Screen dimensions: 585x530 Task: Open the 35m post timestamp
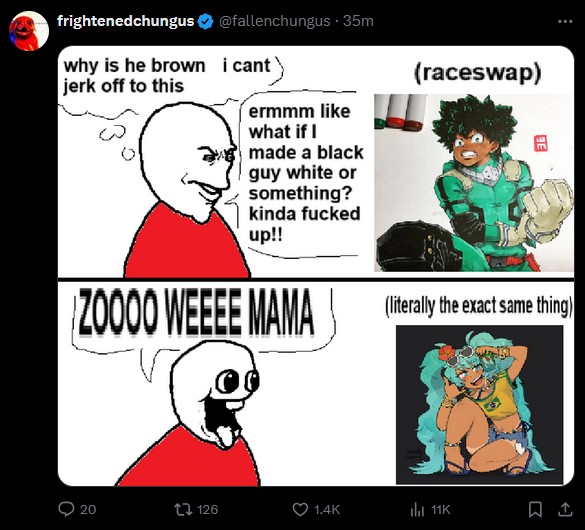coord(358,21)
